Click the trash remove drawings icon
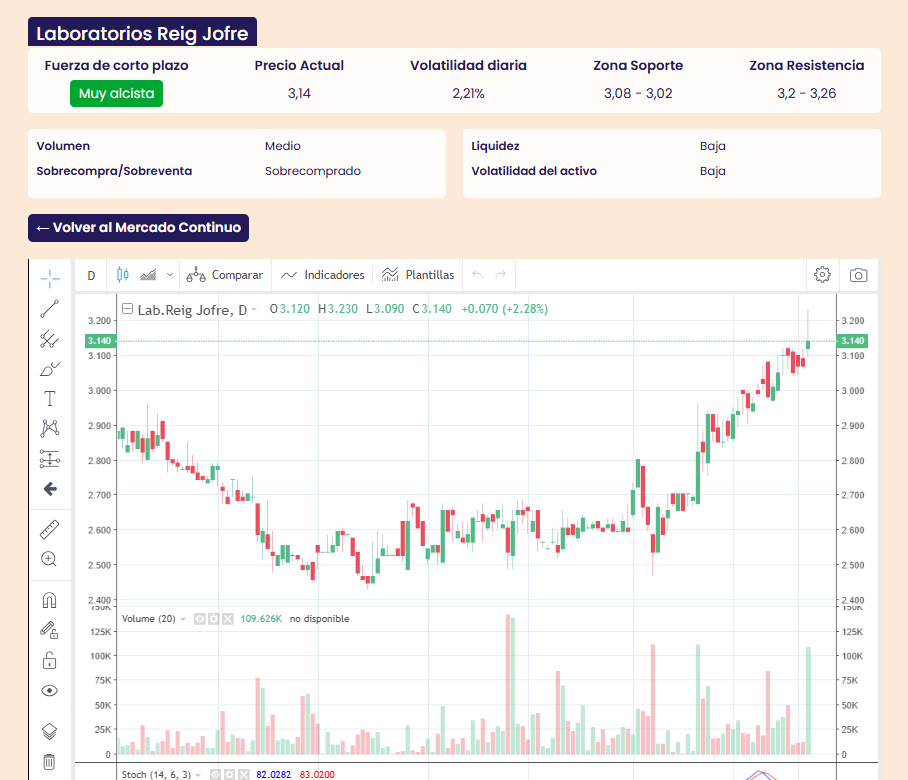Image resolution: width=908 pixels, height=780 pixels. pyautogui.click(x=50, y=761)
